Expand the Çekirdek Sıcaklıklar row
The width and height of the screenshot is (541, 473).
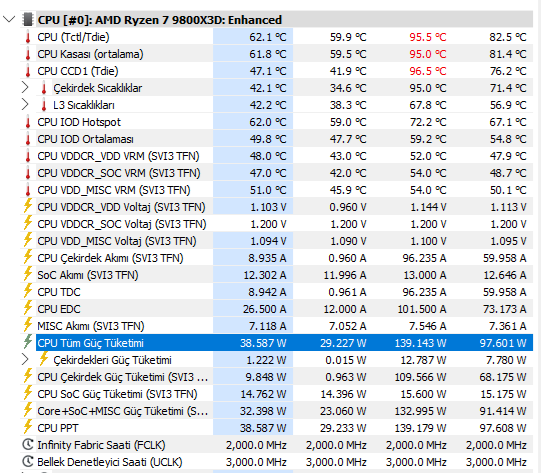(x=25, y=88)
